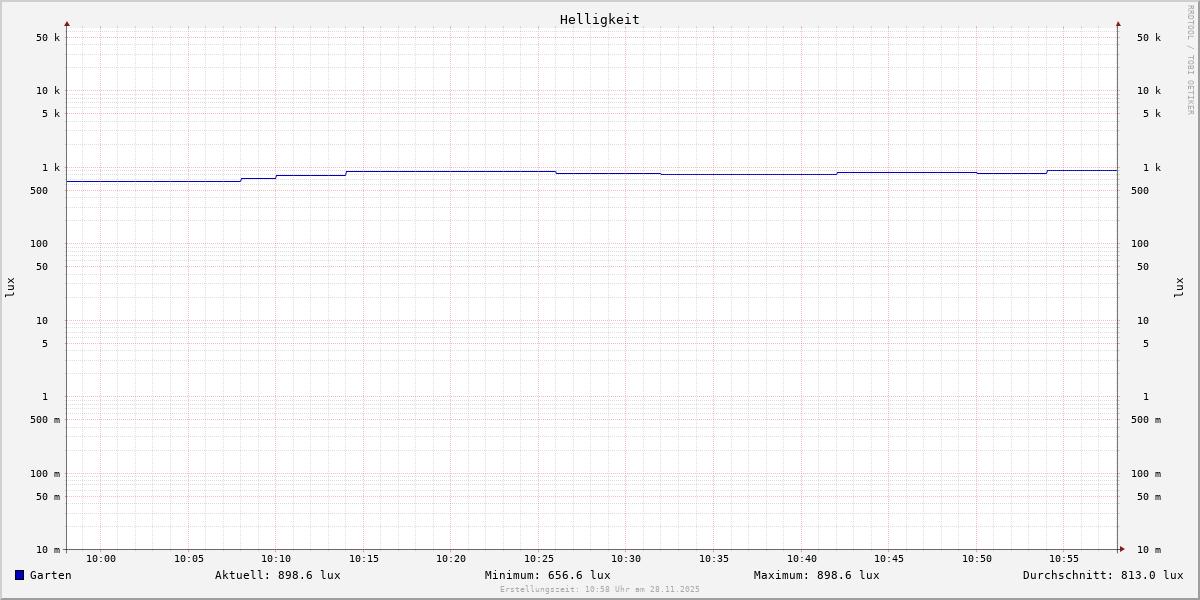
Task: Click the left axis 500 m label
Action: point(45,420)
